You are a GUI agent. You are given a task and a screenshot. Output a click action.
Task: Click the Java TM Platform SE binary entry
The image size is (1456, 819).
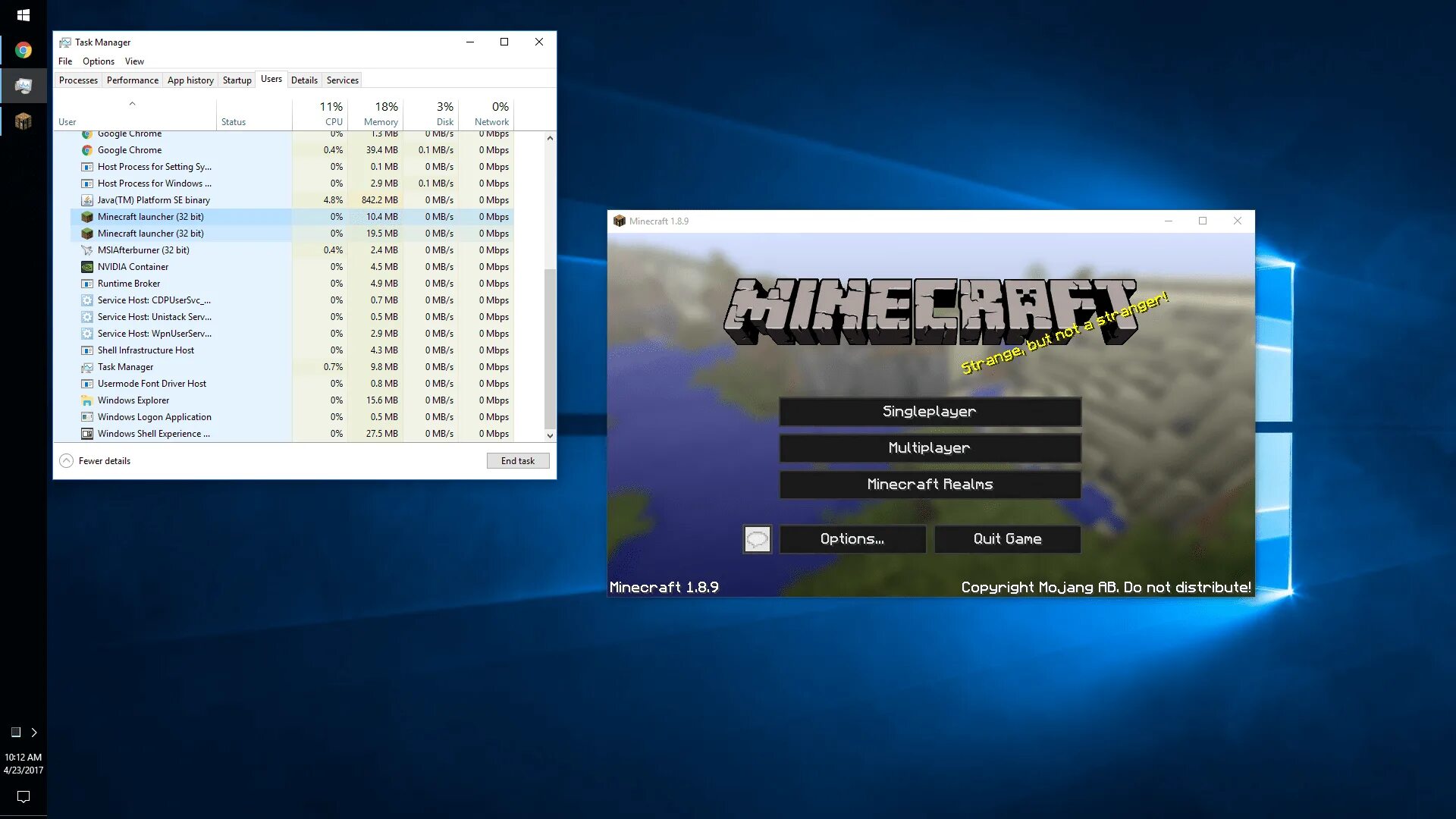(x=153, y=199)
